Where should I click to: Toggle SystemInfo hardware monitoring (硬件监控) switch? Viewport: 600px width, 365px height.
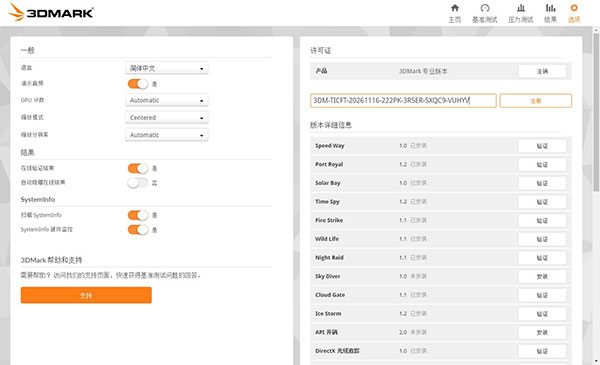coord(138,230)
